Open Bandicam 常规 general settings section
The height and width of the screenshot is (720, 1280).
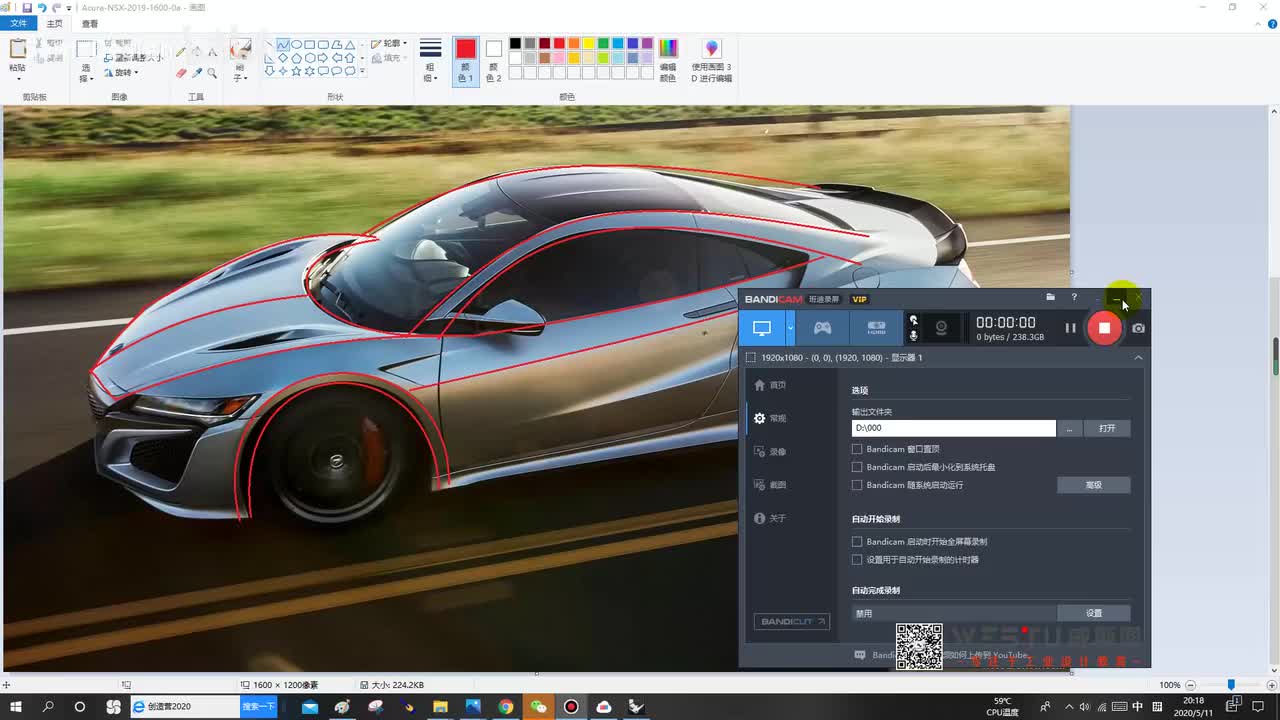pos(771,418)
